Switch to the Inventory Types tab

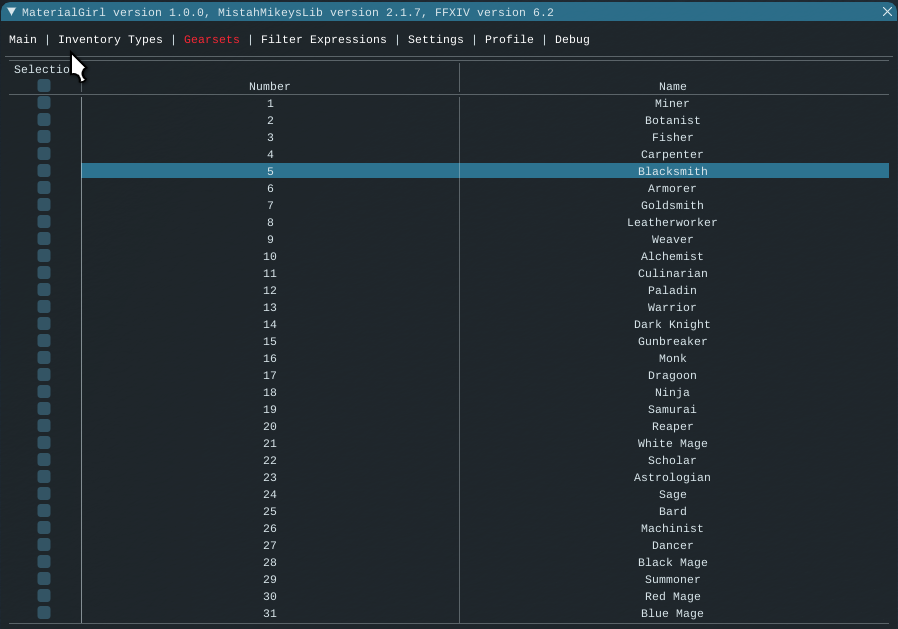pos(110,40)
